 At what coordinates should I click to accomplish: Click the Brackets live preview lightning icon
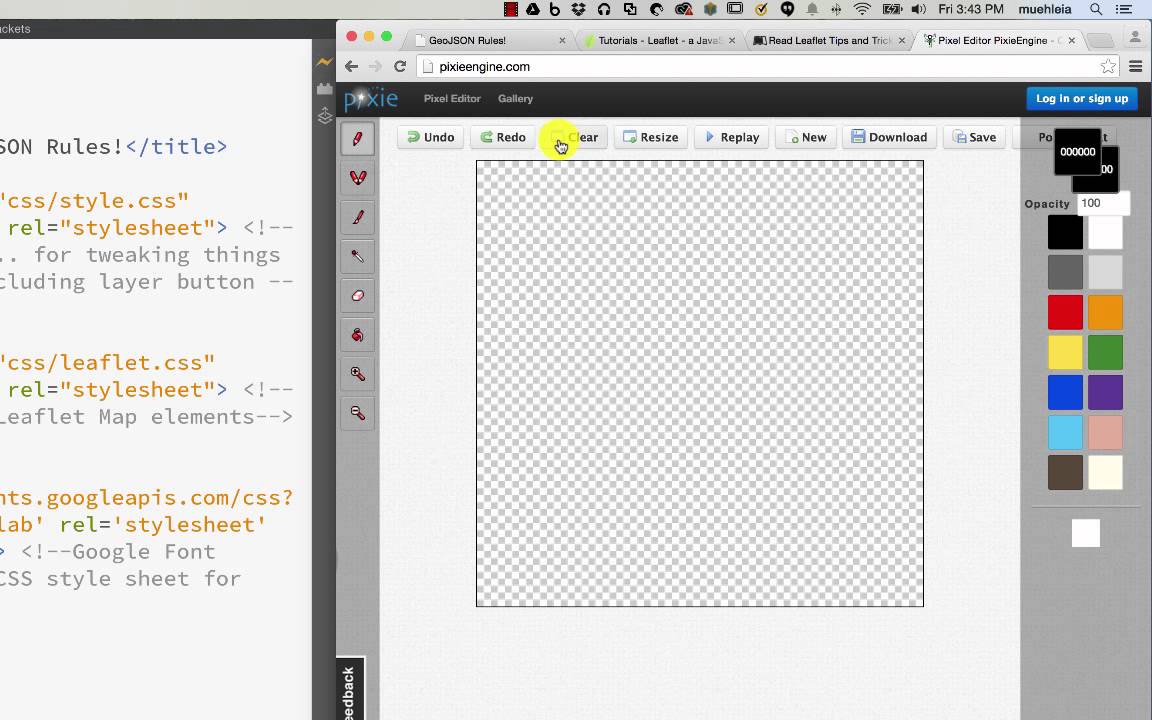[x=324, y=62]
